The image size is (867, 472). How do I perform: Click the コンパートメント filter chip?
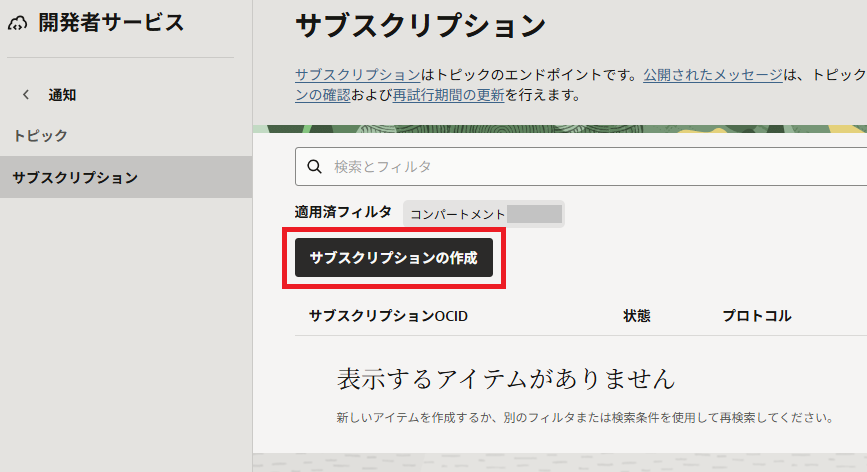458,214
